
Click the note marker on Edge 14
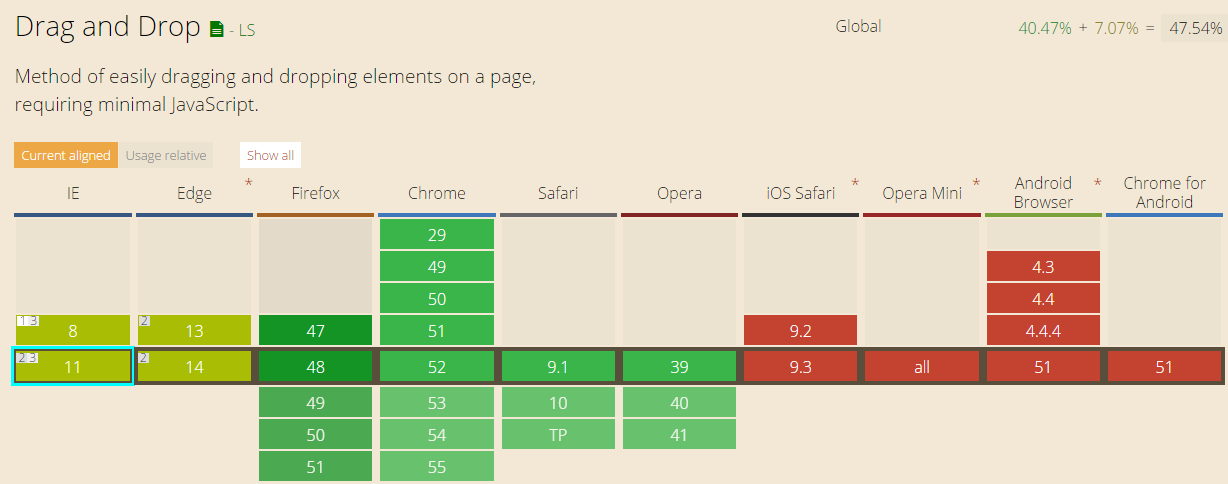pos(145,357)
